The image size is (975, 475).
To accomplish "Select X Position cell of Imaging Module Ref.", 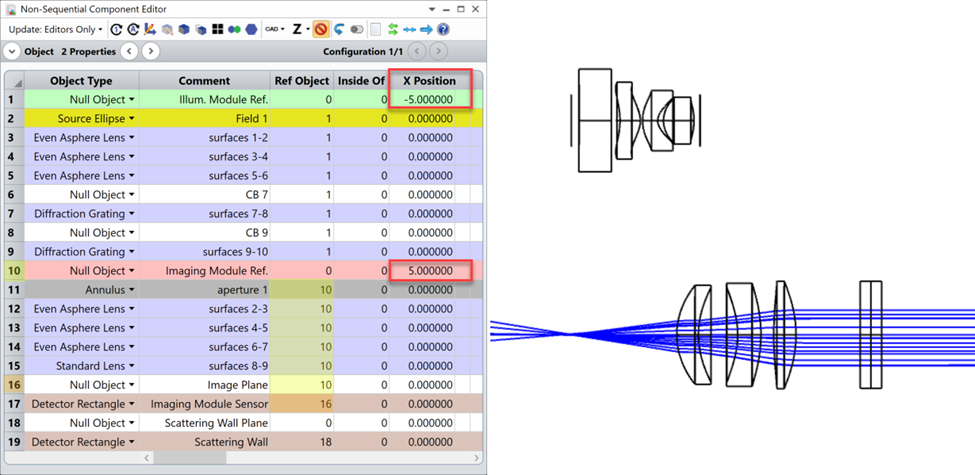I will pyautogui.click(x=428, y=271).
